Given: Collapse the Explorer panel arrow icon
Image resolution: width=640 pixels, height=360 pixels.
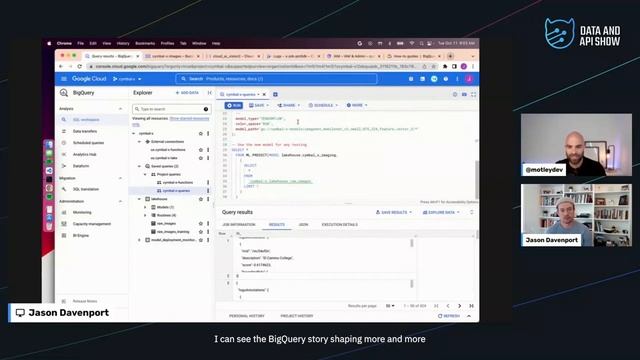Looking at the screenshot, I should 210,93.
